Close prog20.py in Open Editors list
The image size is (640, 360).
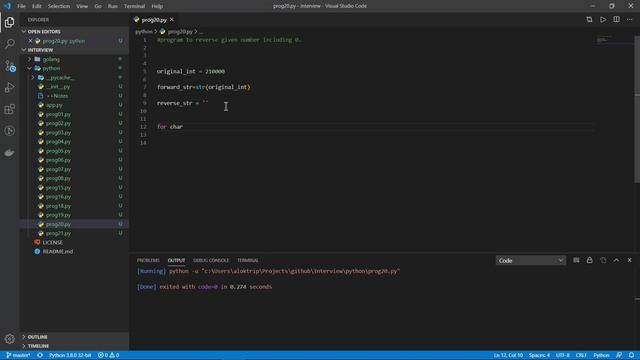click(31, 41)
